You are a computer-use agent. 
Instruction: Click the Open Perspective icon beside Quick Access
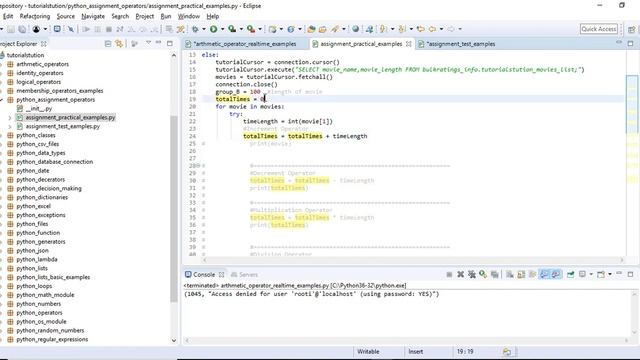pyautogui.click(x=631, y=29)
